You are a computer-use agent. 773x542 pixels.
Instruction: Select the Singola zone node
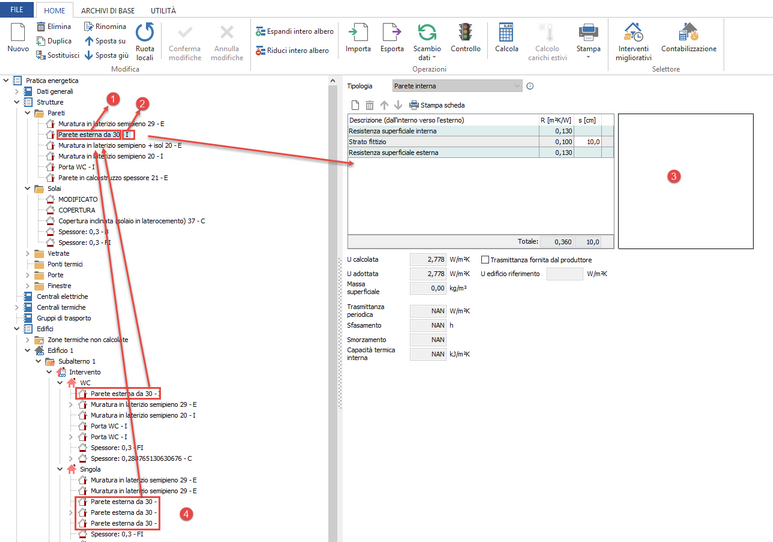pos(90,469)
